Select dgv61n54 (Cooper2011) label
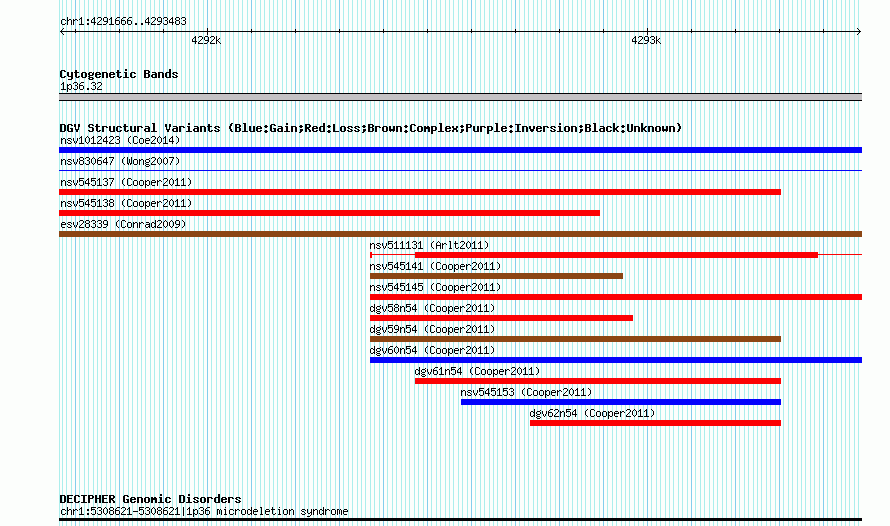This screenshot has height=526, width=890. pos(477,371)
